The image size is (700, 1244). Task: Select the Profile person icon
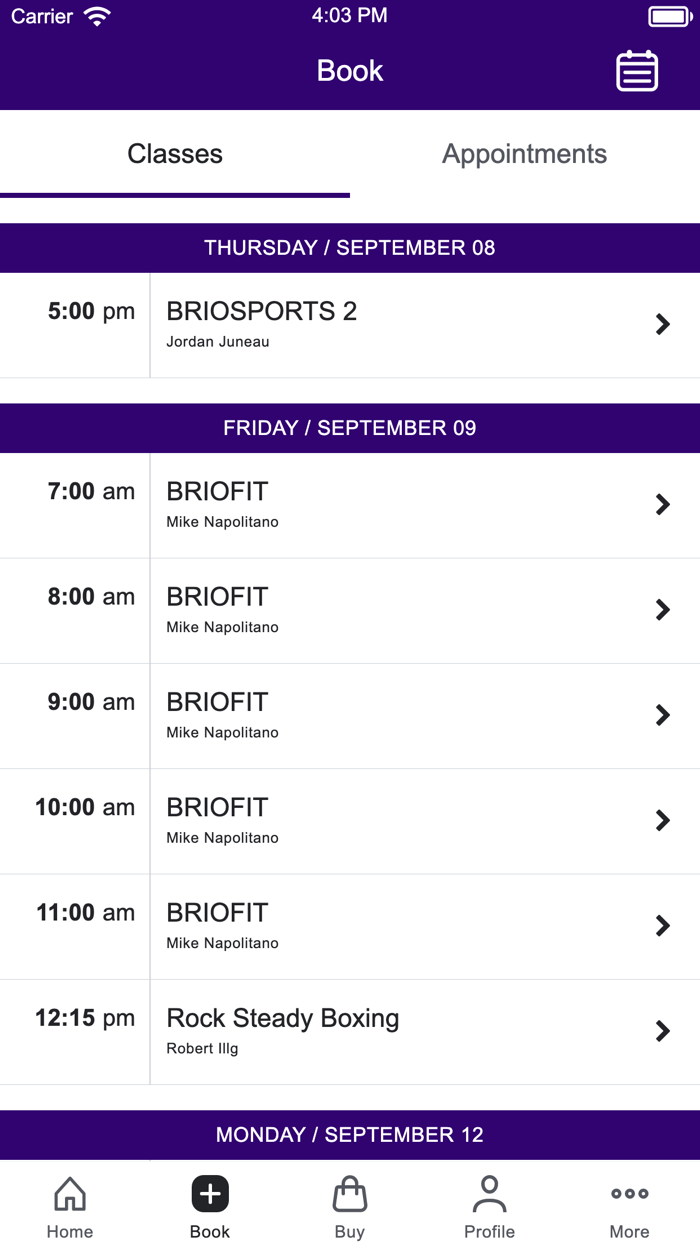coord(489,1193)
